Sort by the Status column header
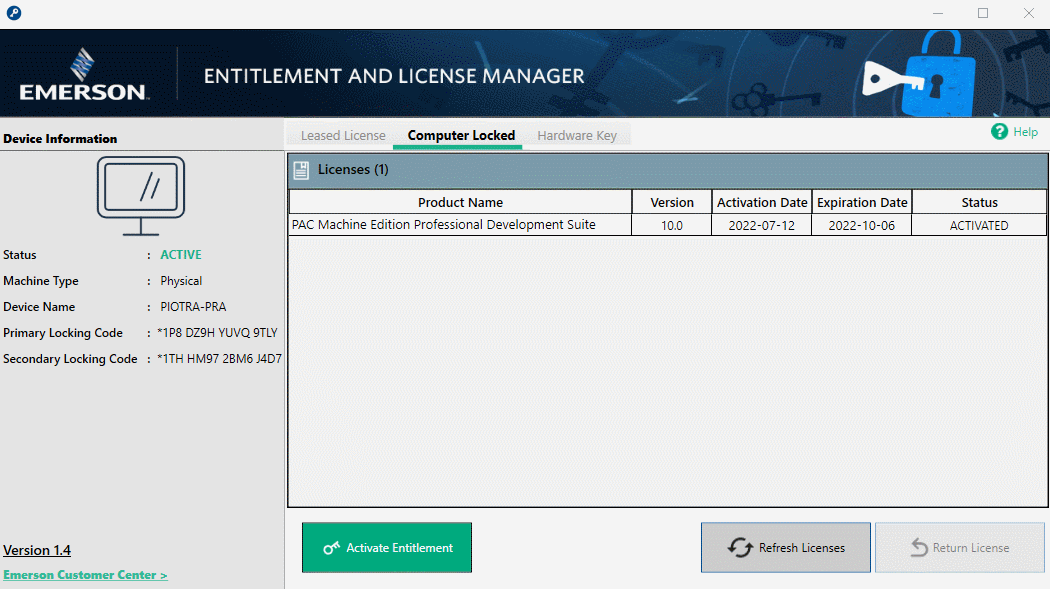Image resolution: width=1050 pixels, height=589 pixels. tap(979, 202)
